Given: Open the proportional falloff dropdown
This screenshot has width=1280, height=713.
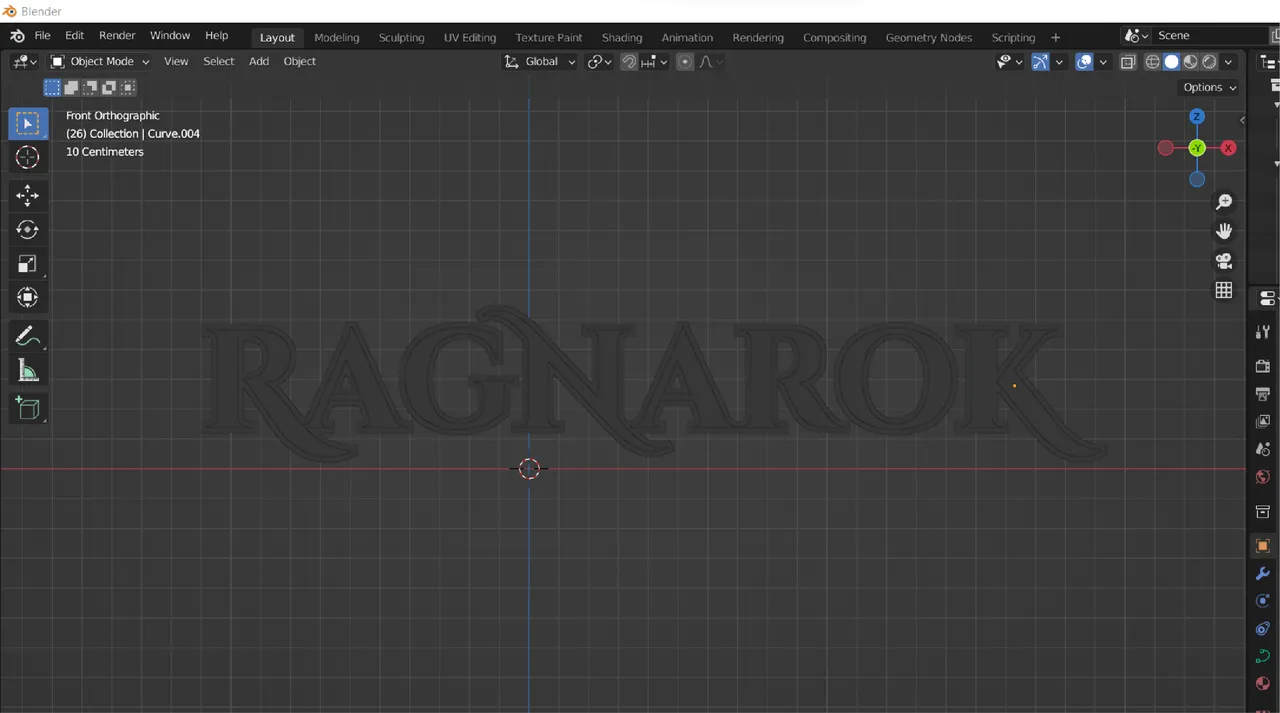Looking at the screenshot, I should tap(710, 62).
